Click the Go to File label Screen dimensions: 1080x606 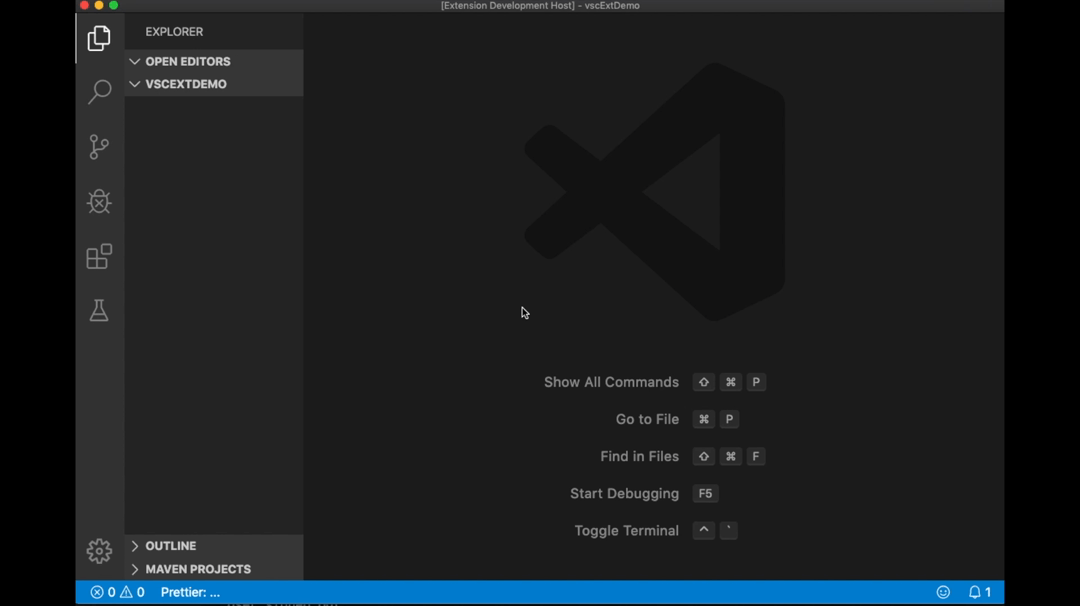pos(647,419)
